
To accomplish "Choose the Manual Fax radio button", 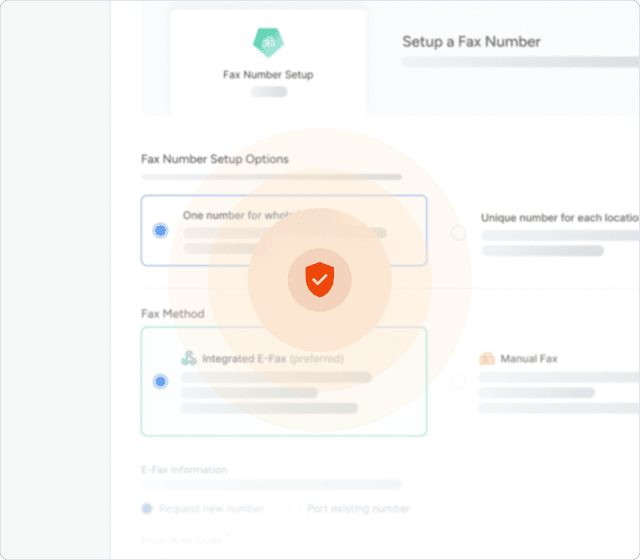I will click(458, 381).
